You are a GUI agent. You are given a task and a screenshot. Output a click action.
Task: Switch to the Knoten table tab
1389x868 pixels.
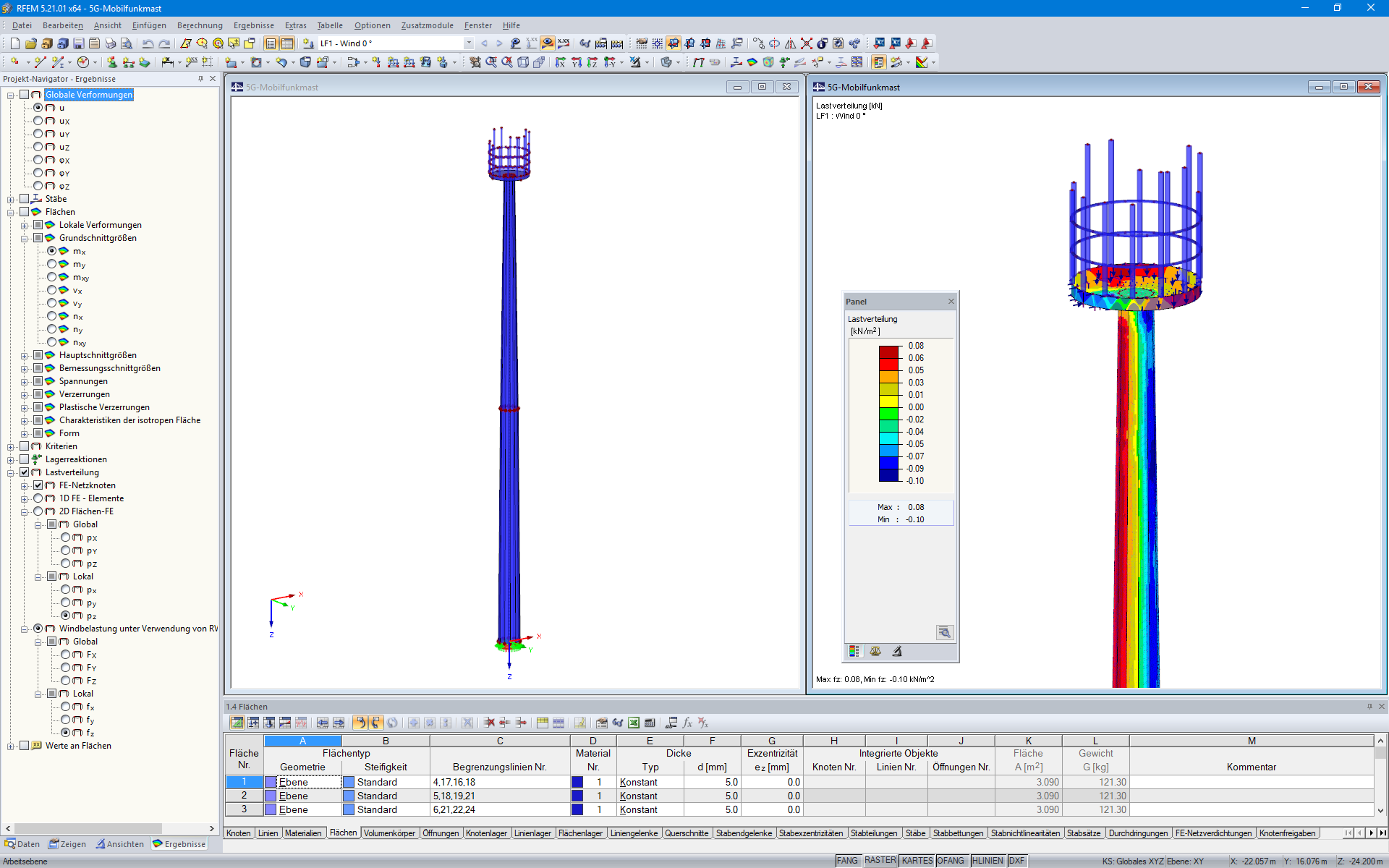tap(239, 833)
